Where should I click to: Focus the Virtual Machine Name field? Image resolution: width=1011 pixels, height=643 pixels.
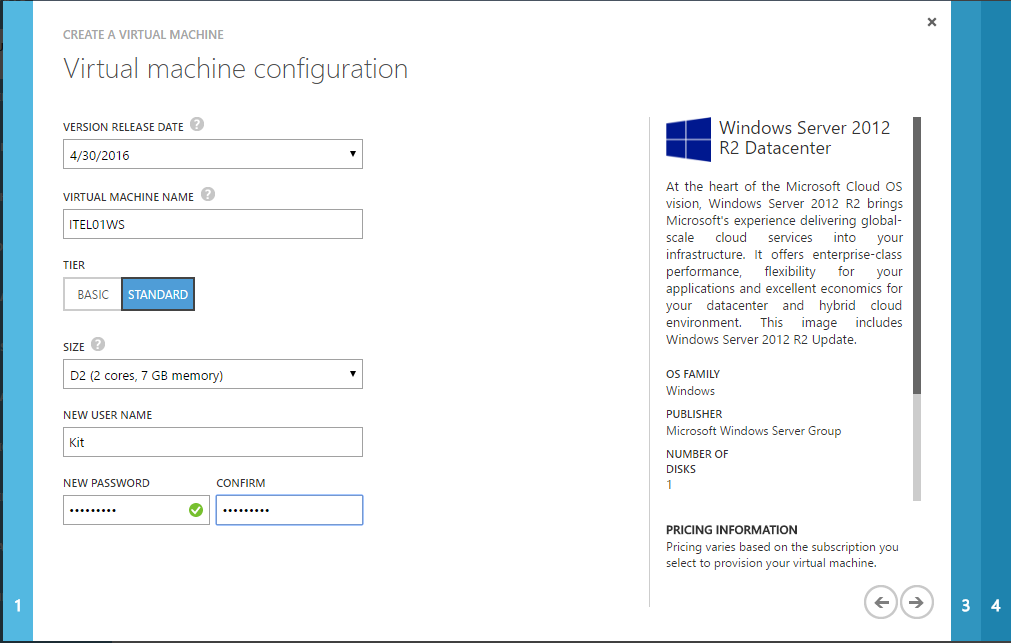(213, 224)
